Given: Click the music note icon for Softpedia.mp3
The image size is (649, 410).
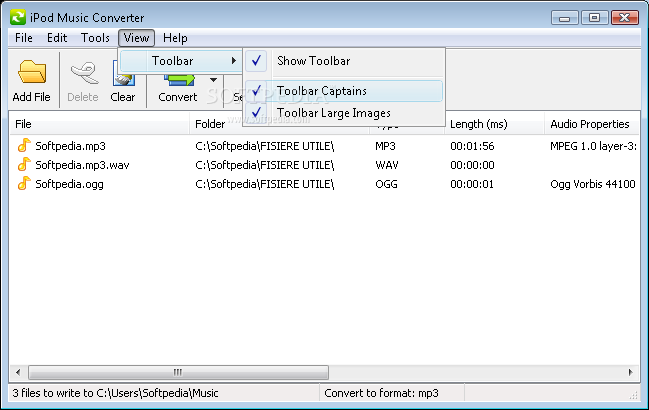Looking at the screenshot, I should coord(24,145).
